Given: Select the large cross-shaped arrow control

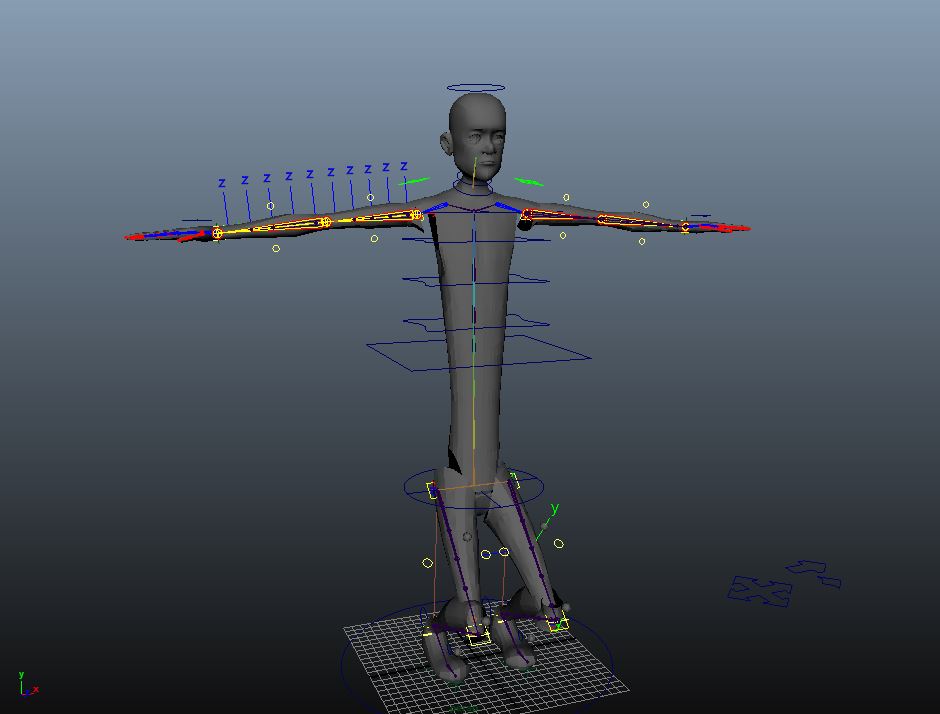Looking at the screenshot, I should coord(759,591).
